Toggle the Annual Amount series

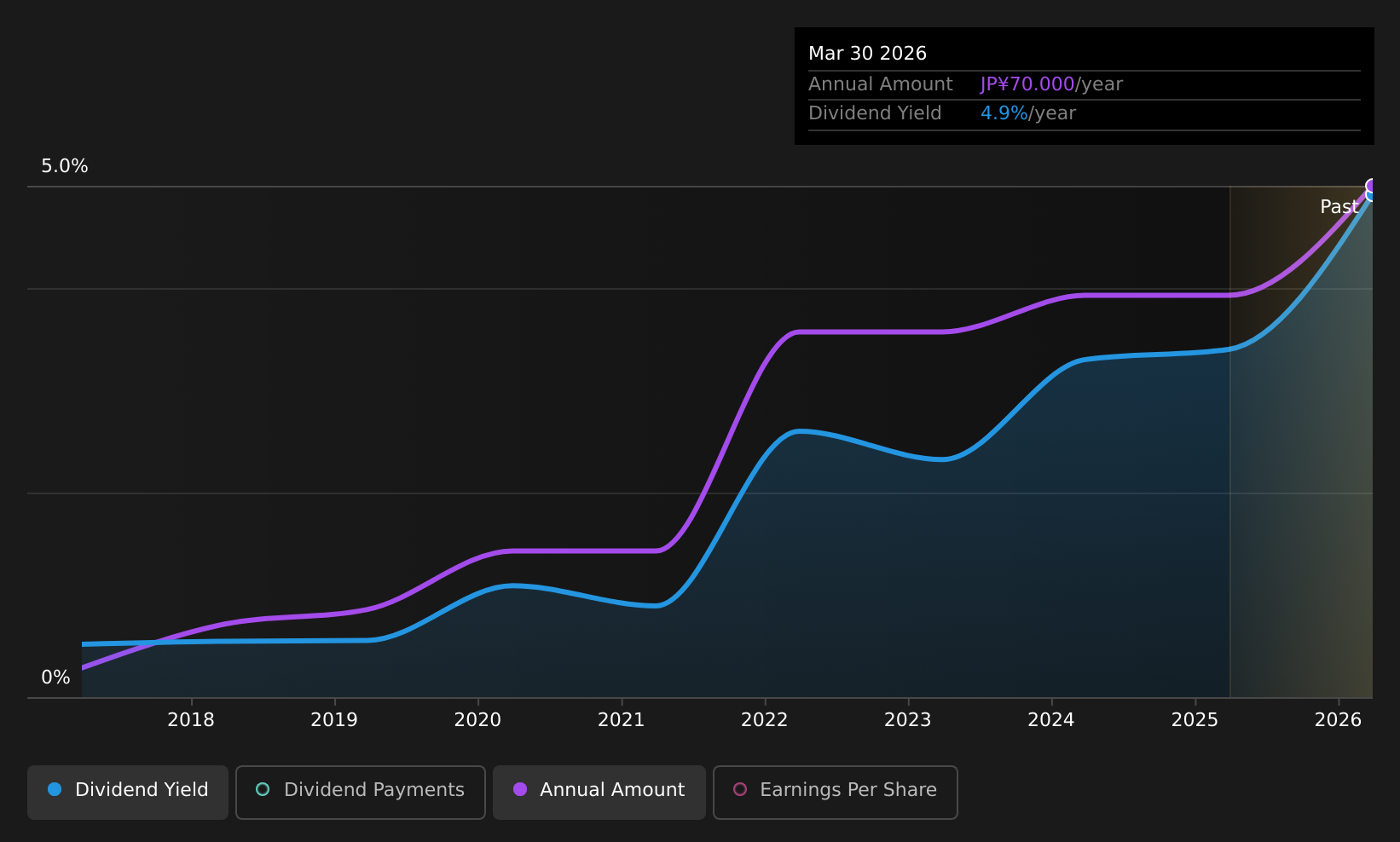point(599,793)
